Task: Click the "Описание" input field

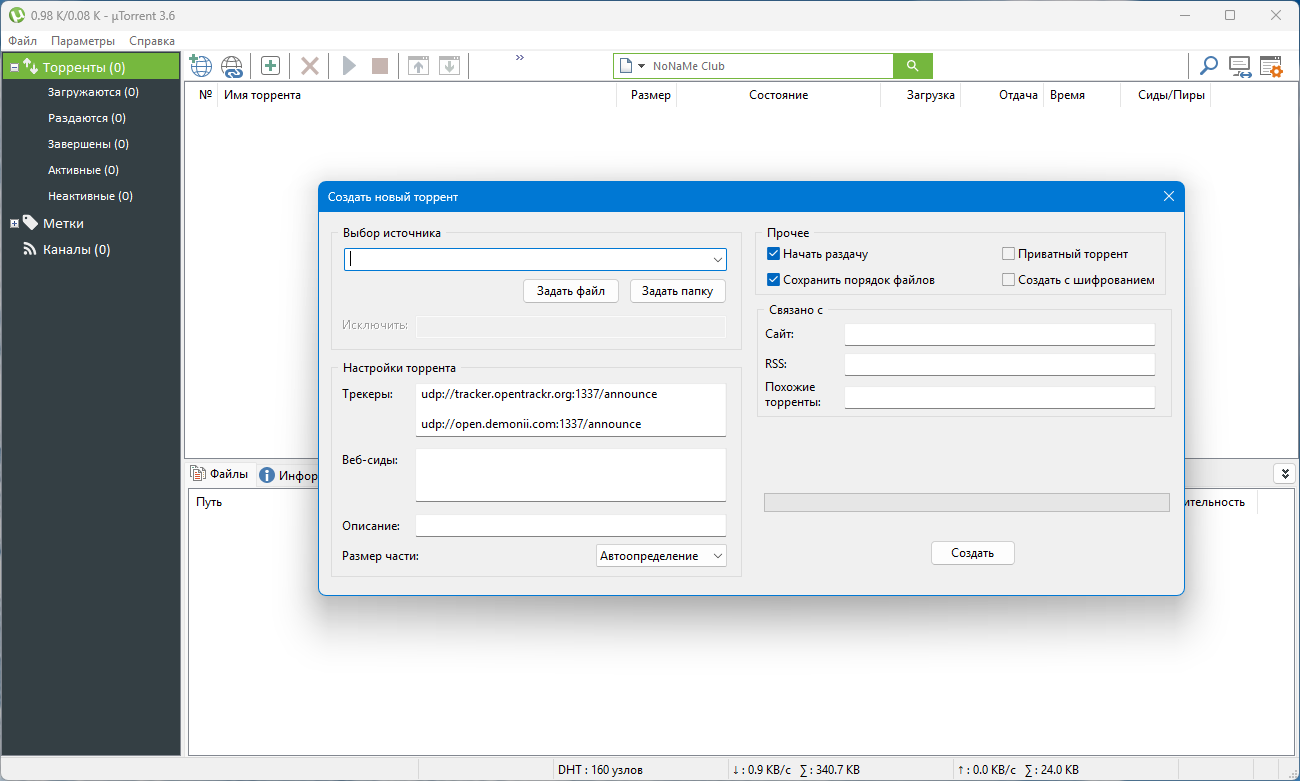Action: (x=570, y=526)
